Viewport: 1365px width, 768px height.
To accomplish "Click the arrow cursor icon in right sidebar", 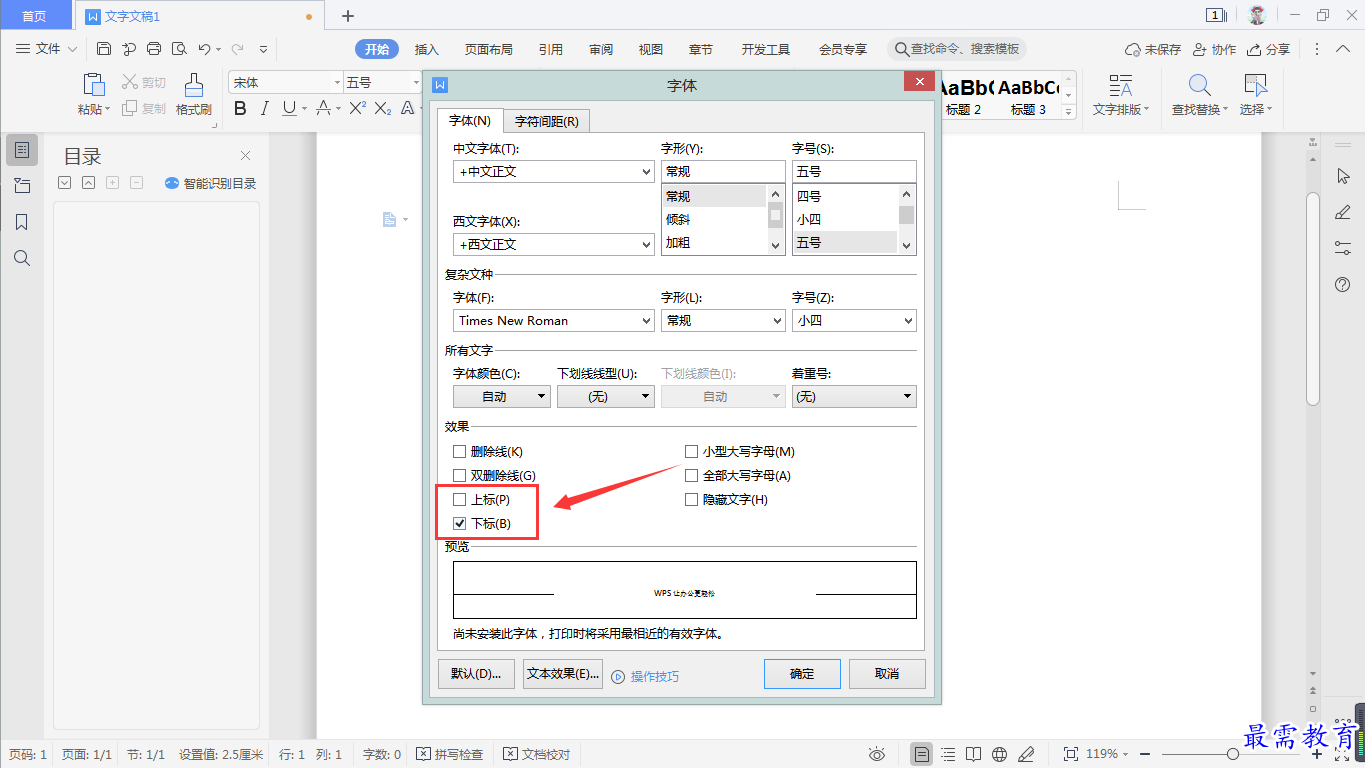I will pos(1343,176).
